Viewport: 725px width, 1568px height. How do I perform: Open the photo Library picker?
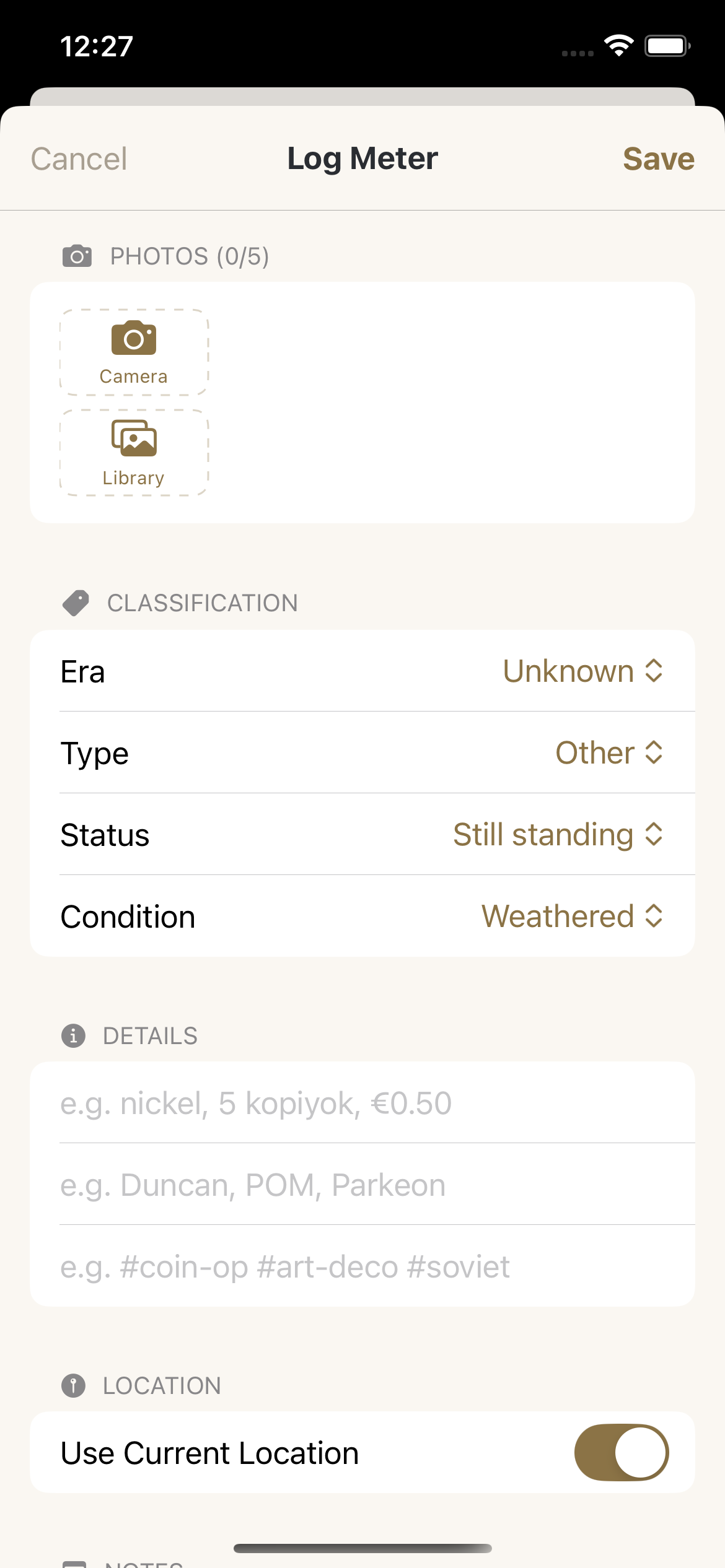coord(134,453)
